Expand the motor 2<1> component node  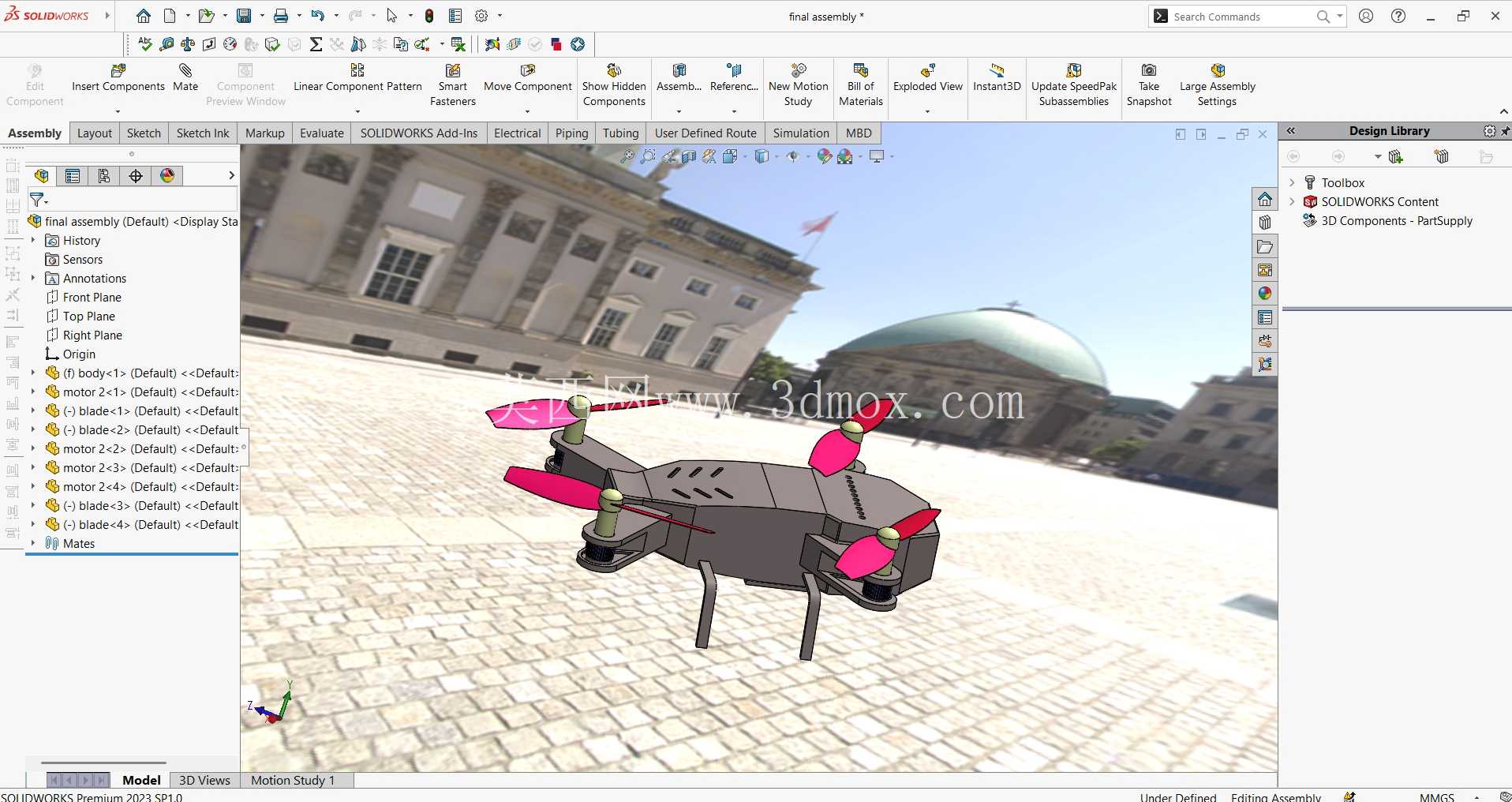pyautogui.click(x=33, y=392)
